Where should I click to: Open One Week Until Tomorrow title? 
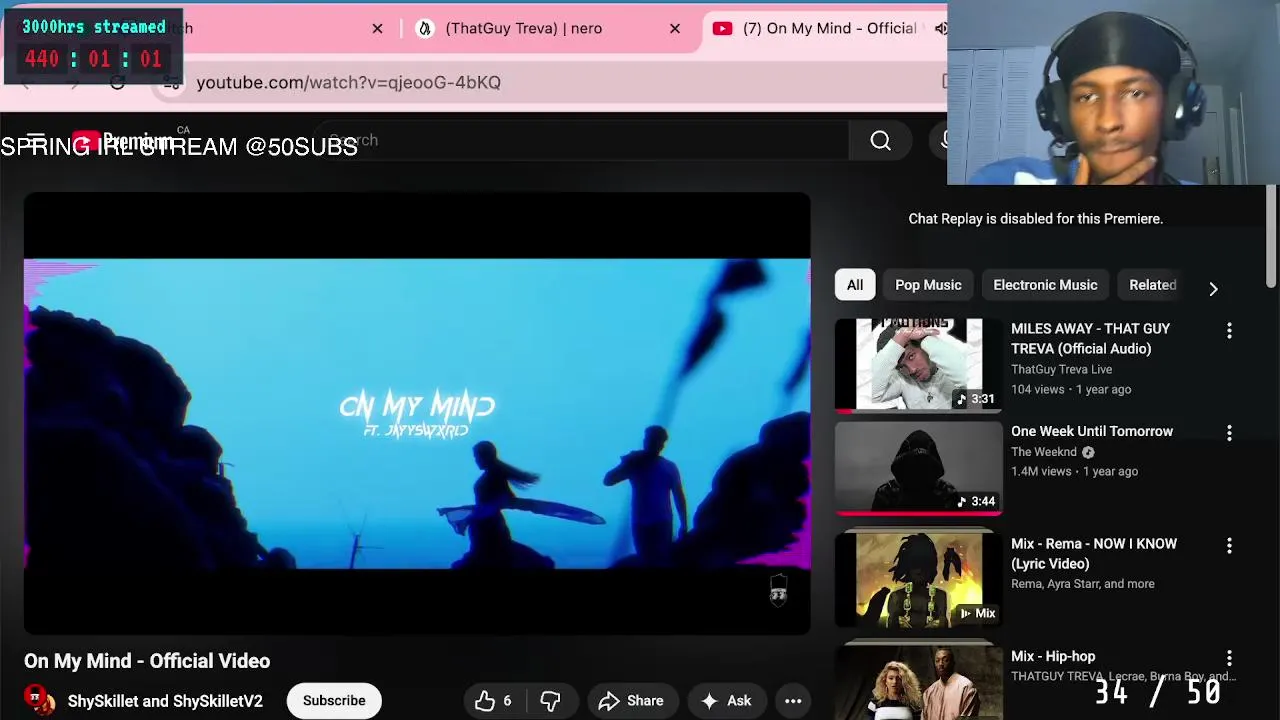click(1092, 431)
